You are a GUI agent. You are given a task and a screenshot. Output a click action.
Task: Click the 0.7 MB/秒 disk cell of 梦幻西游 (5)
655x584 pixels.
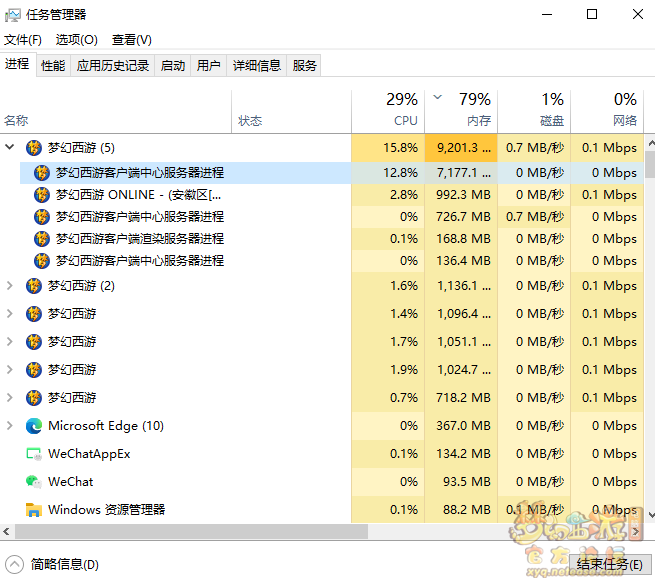534,148
